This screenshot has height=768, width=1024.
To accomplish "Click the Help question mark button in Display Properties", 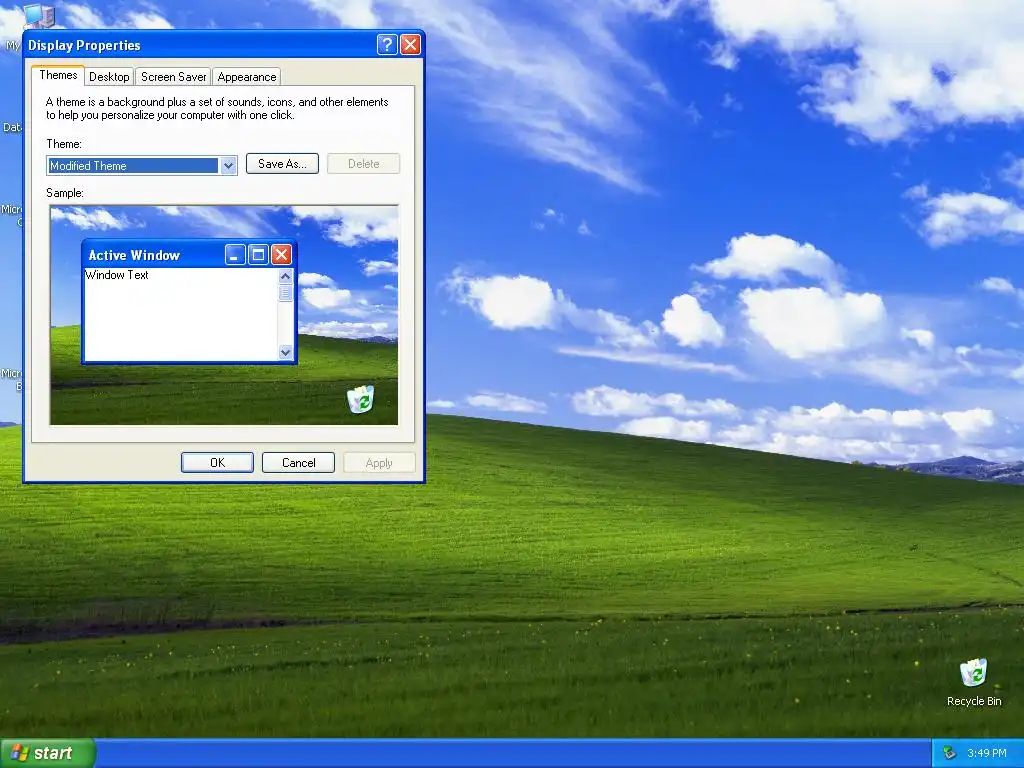I will (387, 44).
